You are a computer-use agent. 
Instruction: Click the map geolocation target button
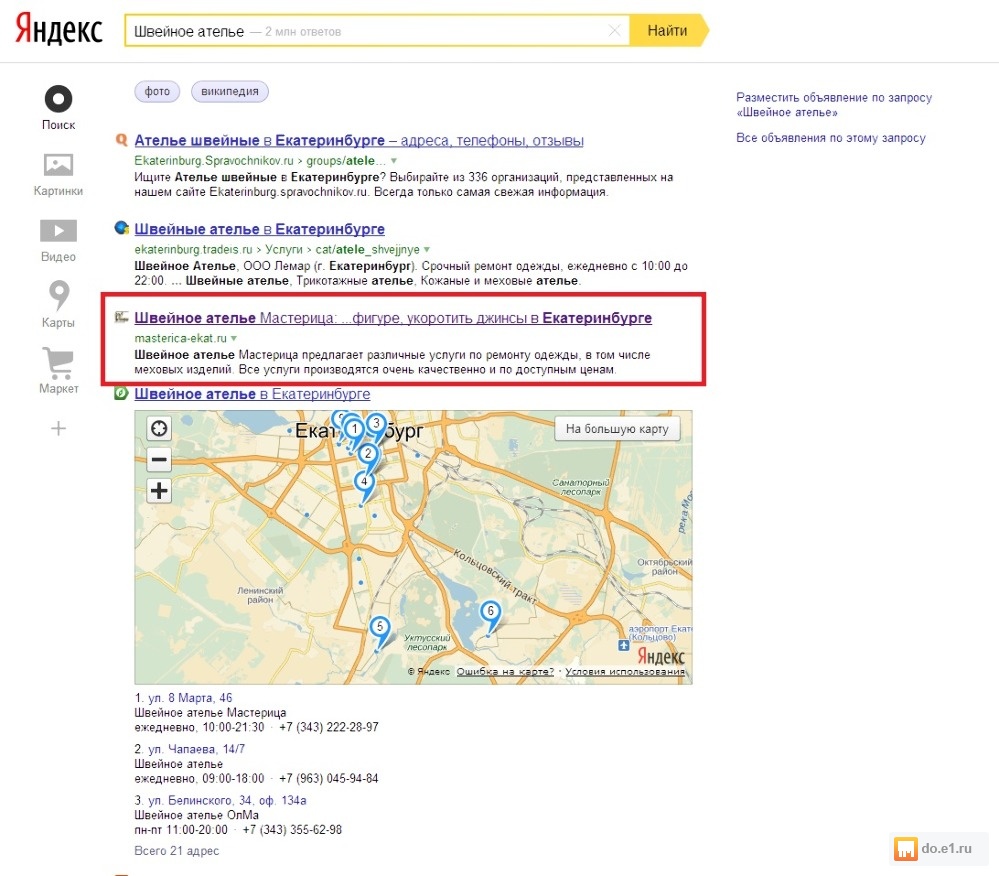point(159,428)
